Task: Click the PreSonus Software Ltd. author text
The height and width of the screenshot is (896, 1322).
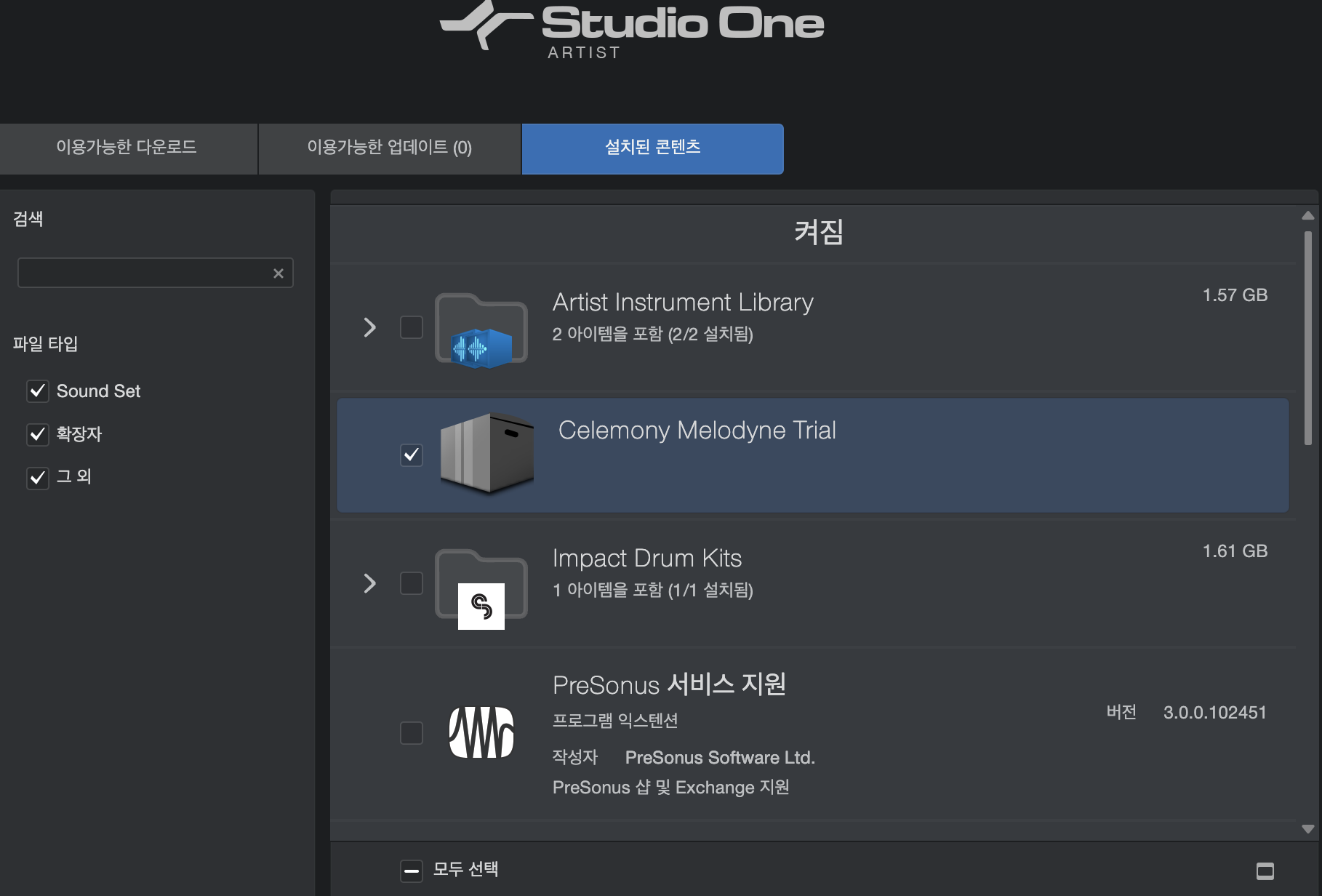Action: point(720,758)
